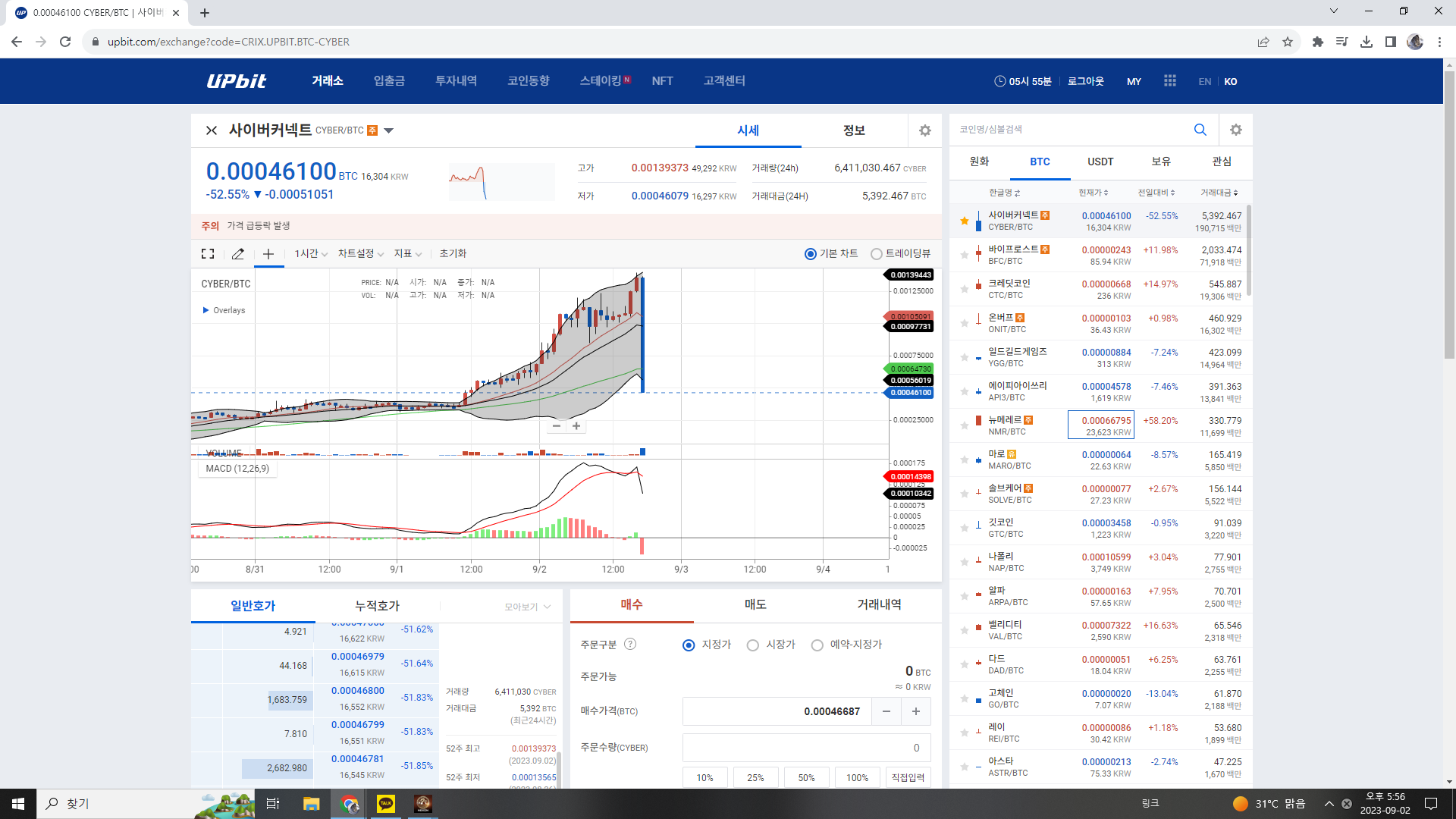
Task: Click the 초기화 chart reset button
Action: 453,253
